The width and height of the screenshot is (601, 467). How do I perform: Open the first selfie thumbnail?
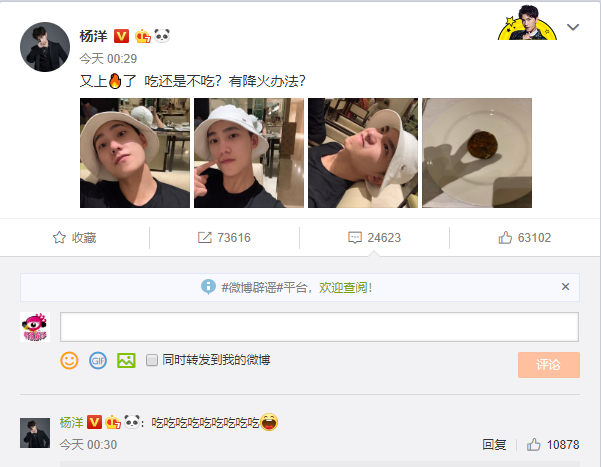[x=135, y=153]
